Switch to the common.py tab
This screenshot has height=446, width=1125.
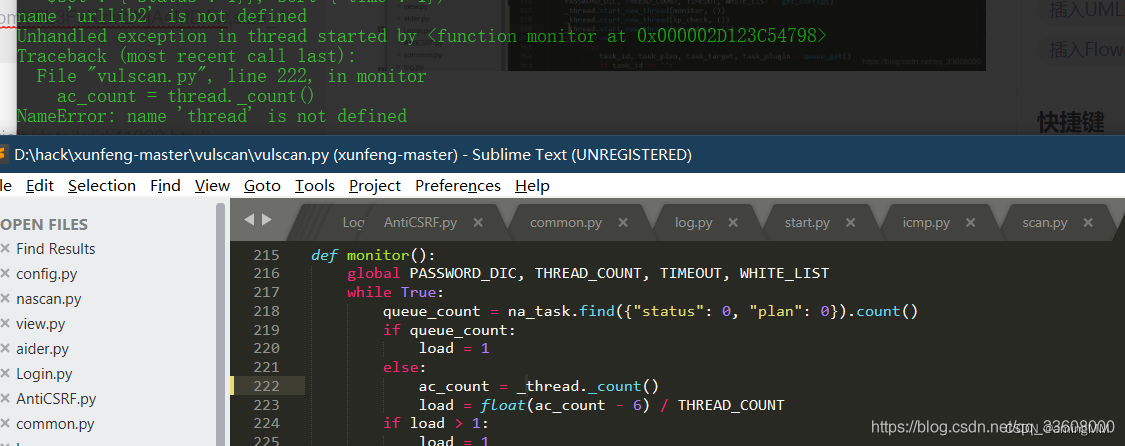tap(565, 222)
